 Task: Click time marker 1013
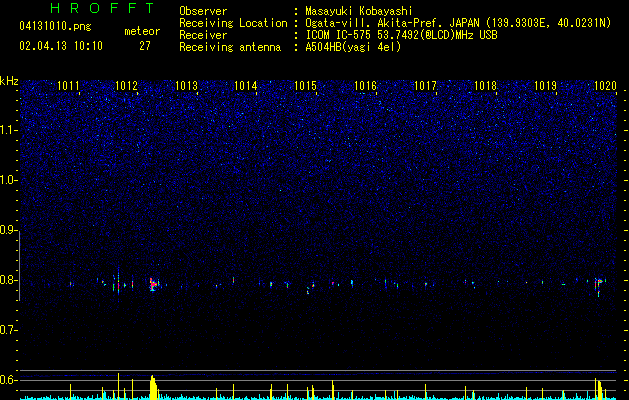click(x=187, y=86)
